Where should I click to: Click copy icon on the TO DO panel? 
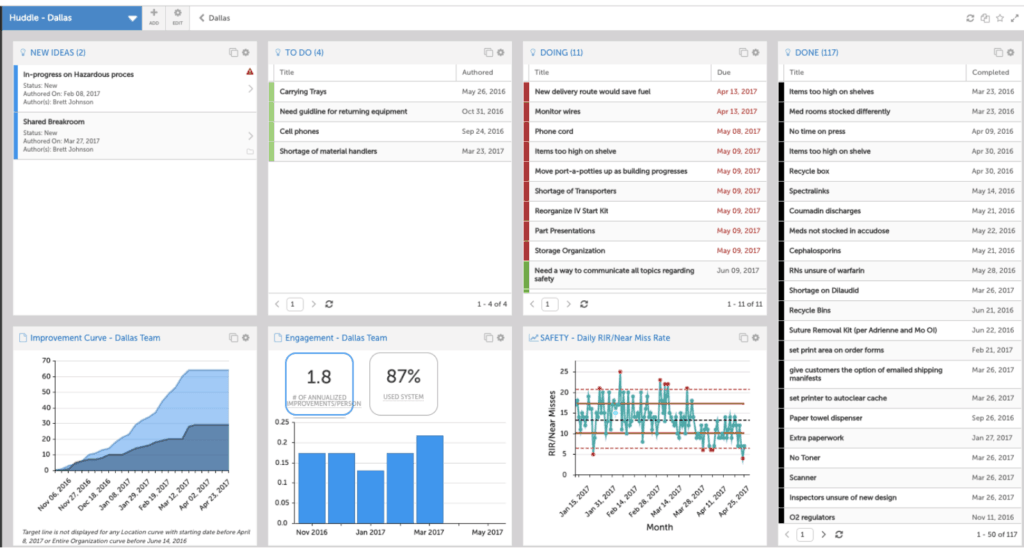pos(488,52)
